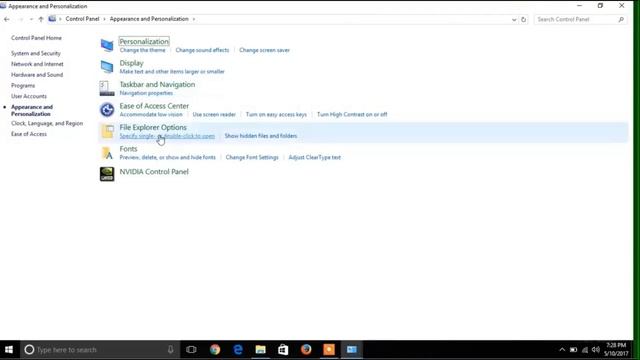Click Adjust ClearType text
640x360 pixels.
point(315,158)
